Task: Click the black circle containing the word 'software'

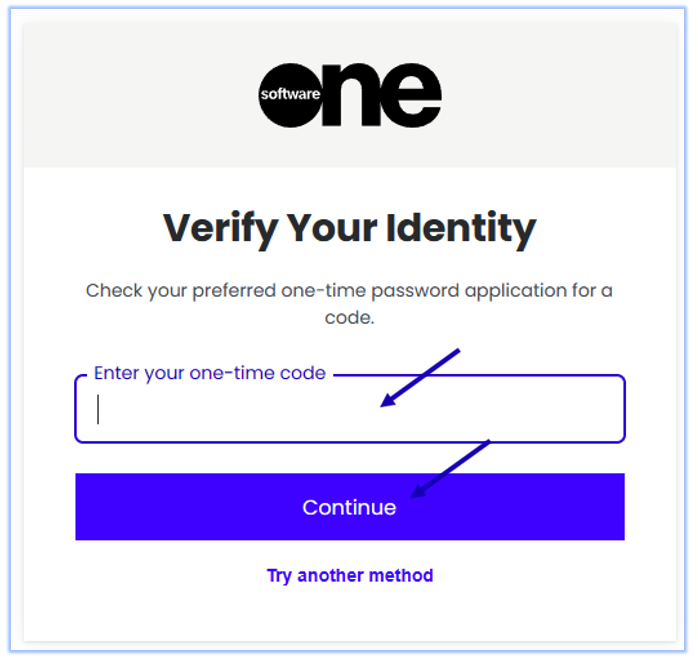Action: (290, 96)
